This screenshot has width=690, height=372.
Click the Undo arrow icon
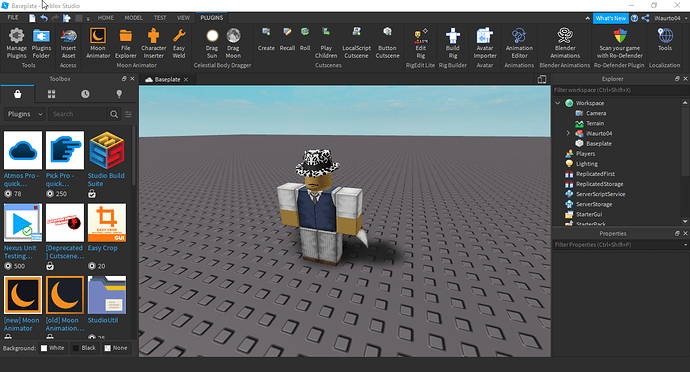point(44,18)
